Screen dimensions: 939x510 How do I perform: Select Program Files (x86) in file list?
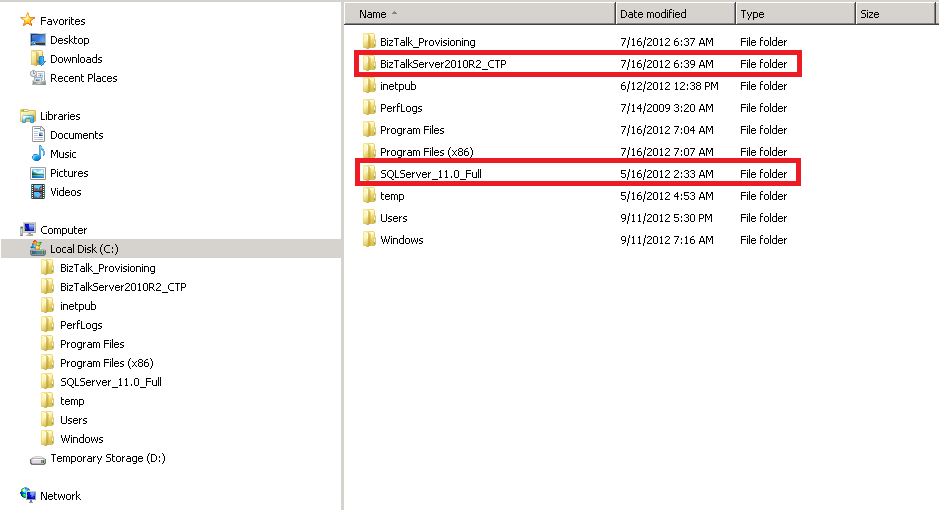click(426, 152)
